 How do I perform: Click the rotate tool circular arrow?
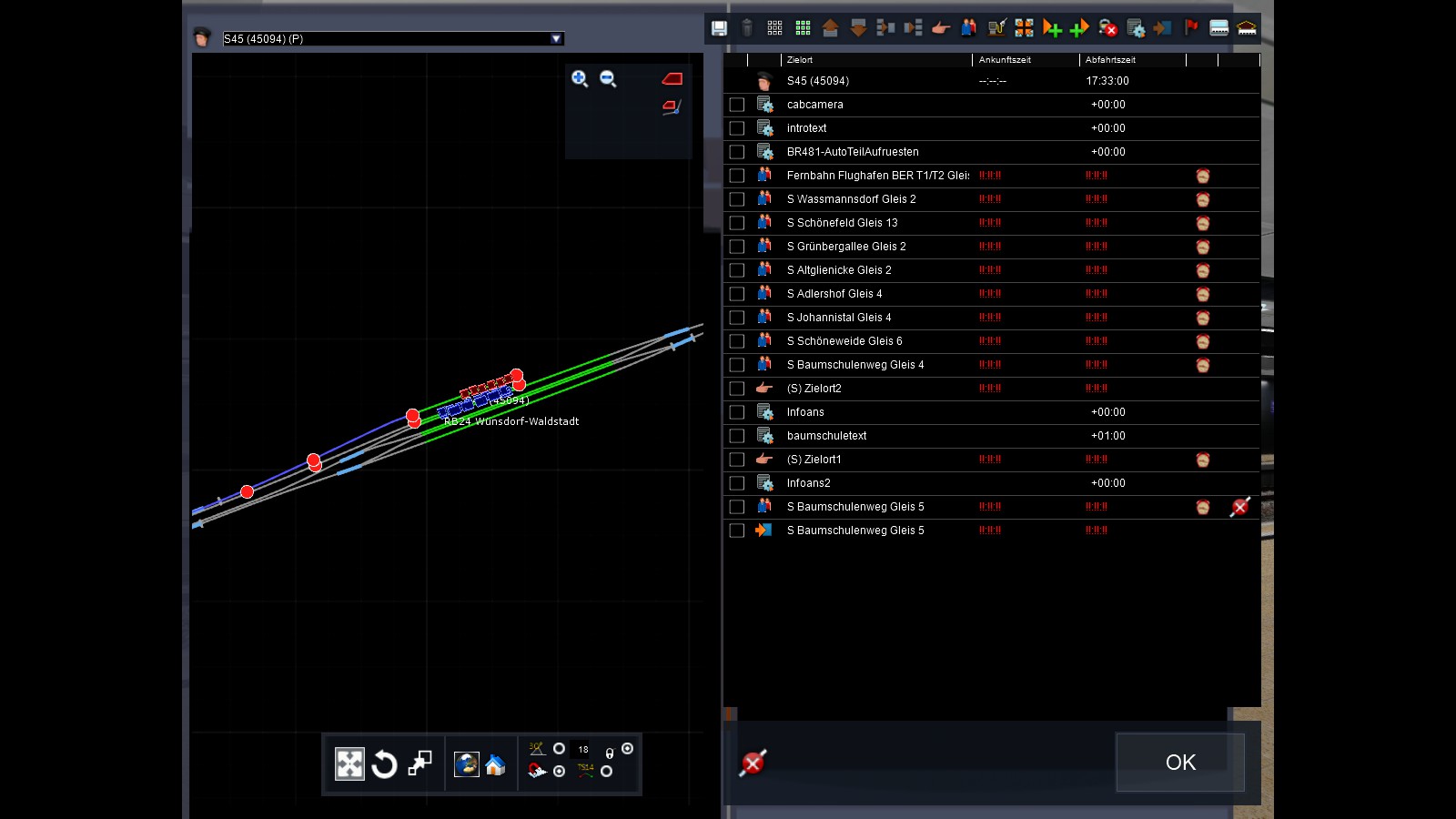(385, 764)
